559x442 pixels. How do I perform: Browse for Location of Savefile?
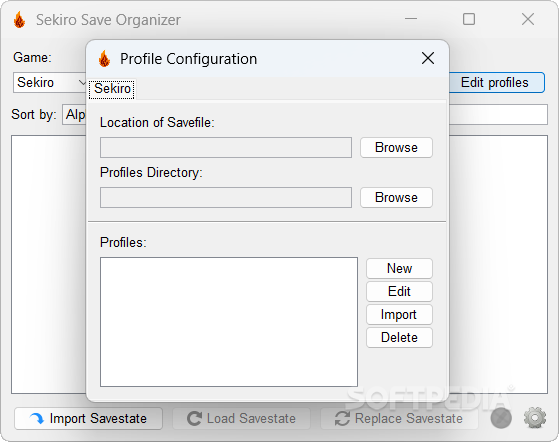click(396, 147)
